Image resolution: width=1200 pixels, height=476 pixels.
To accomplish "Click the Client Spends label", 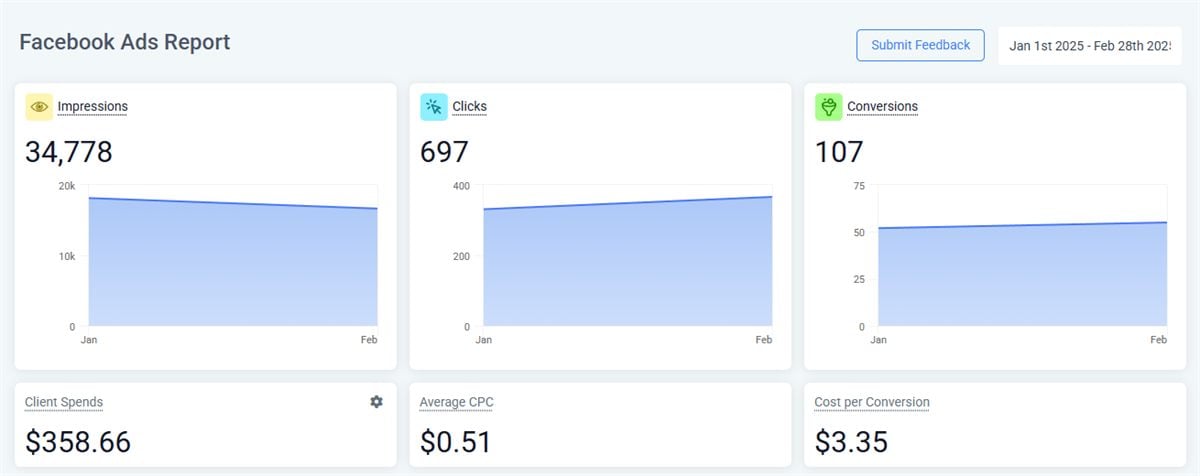I will [x=64, y=402].
